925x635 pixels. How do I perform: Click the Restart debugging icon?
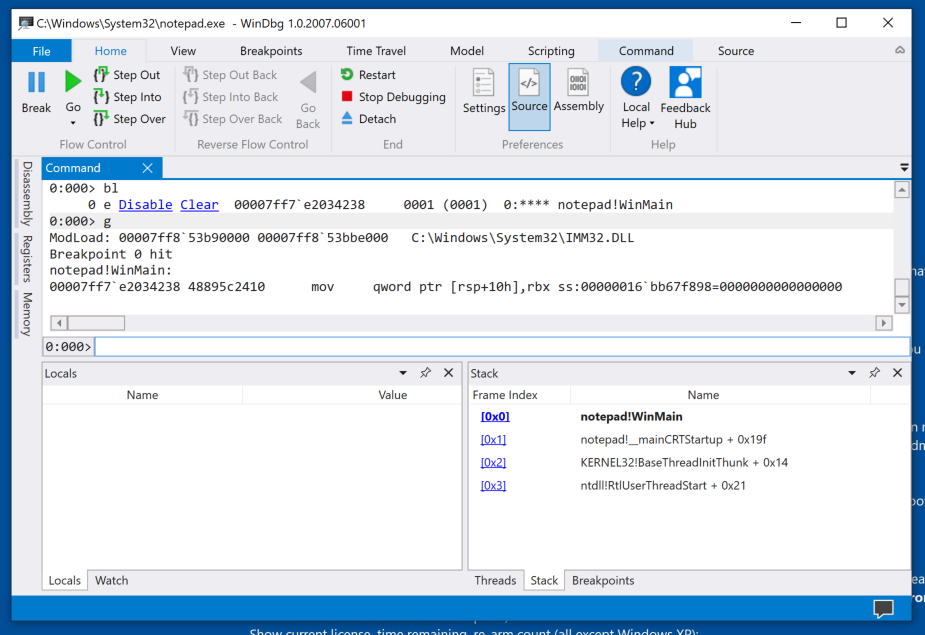coord(347,75)
